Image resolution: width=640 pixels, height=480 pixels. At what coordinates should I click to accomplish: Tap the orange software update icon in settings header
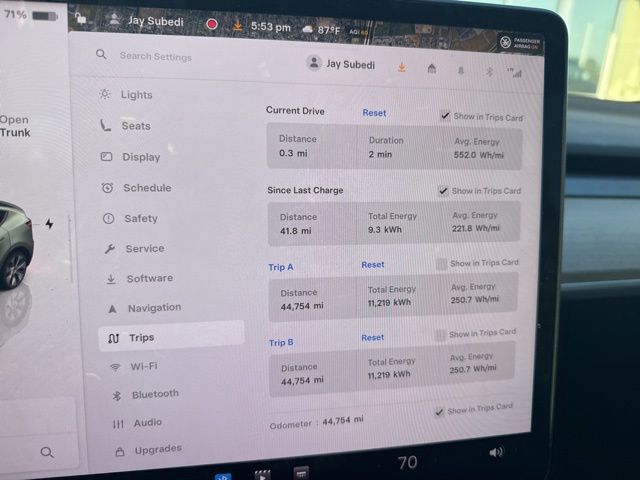coord(402,67)
